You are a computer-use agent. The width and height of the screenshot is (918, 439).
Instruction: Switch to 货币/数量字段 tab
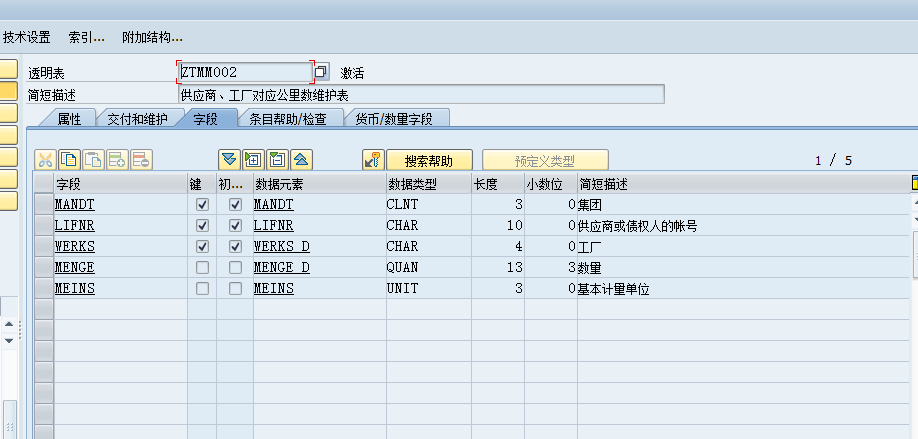coord(394,119)
